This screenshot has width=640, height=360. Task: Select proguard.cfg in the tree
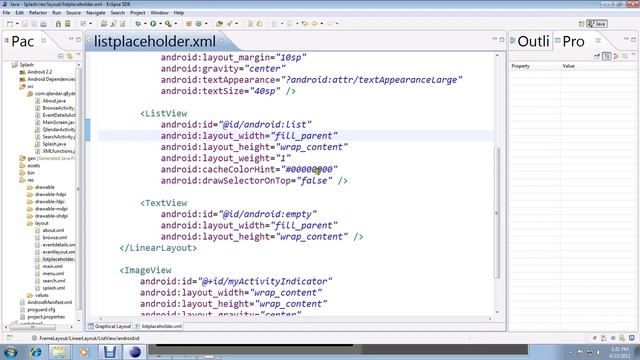pyautogui.click(x=41, y=309)
